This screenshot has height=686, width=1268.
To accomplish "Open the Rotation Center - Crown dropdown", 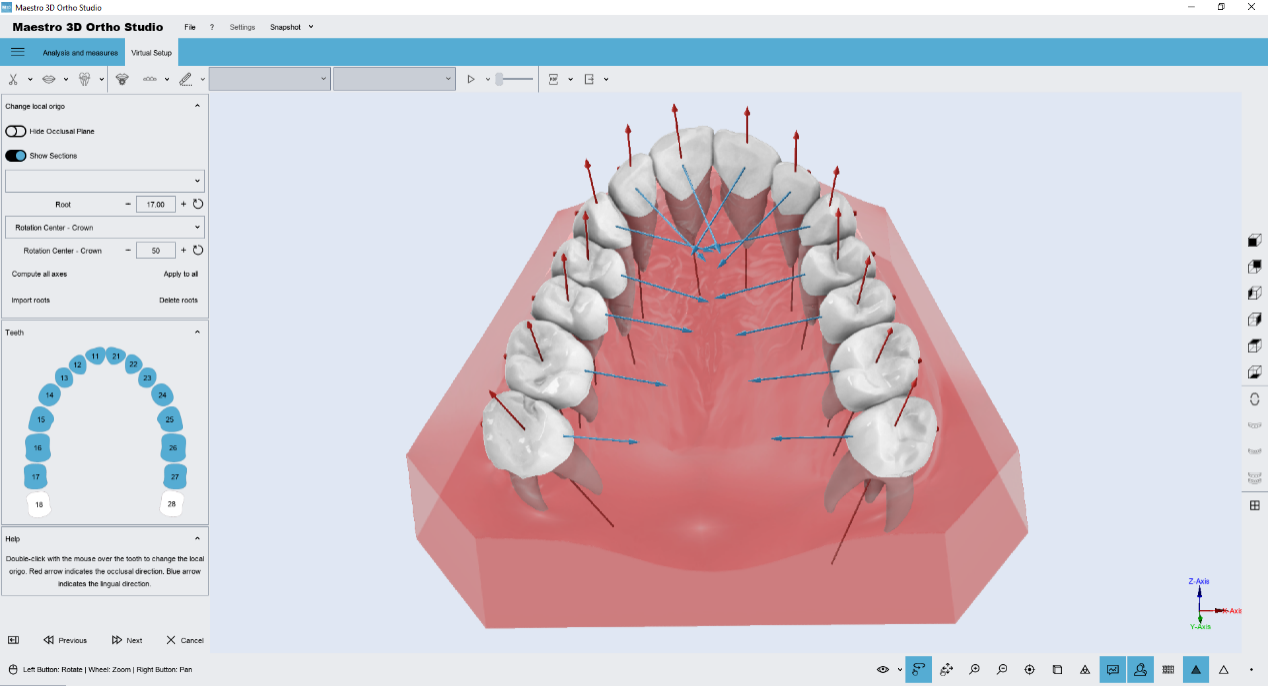I will click(x=105, y=227).
